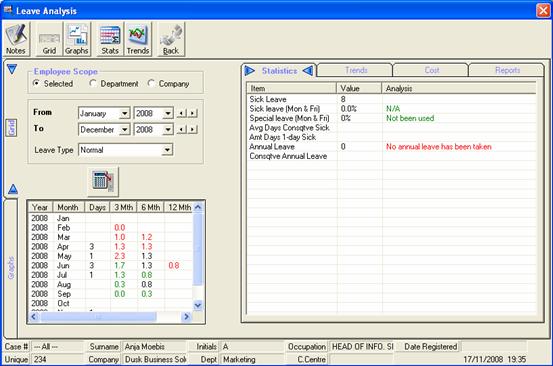Viewport: 553px width, 366px height.
Task: Open the From month dropdown
Action: click(124, 114)
